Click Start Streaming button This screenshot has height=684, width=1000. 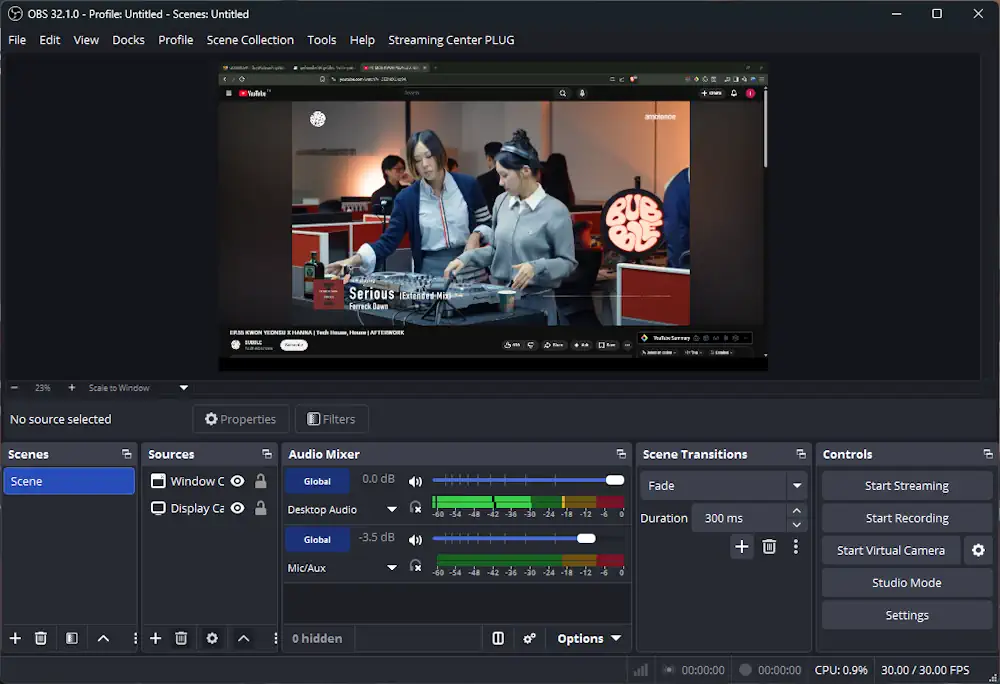tap(906, 486)
